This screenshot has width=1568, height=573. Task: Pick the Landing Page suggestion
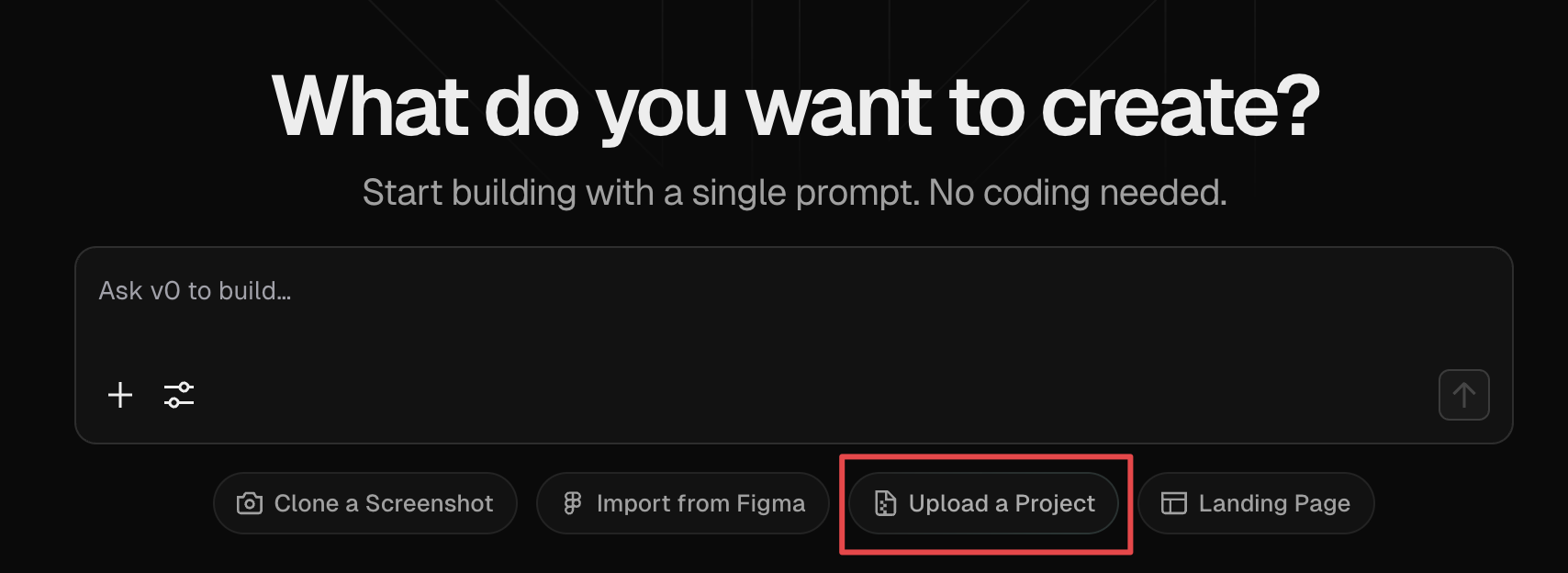[x=1255, y=503]
